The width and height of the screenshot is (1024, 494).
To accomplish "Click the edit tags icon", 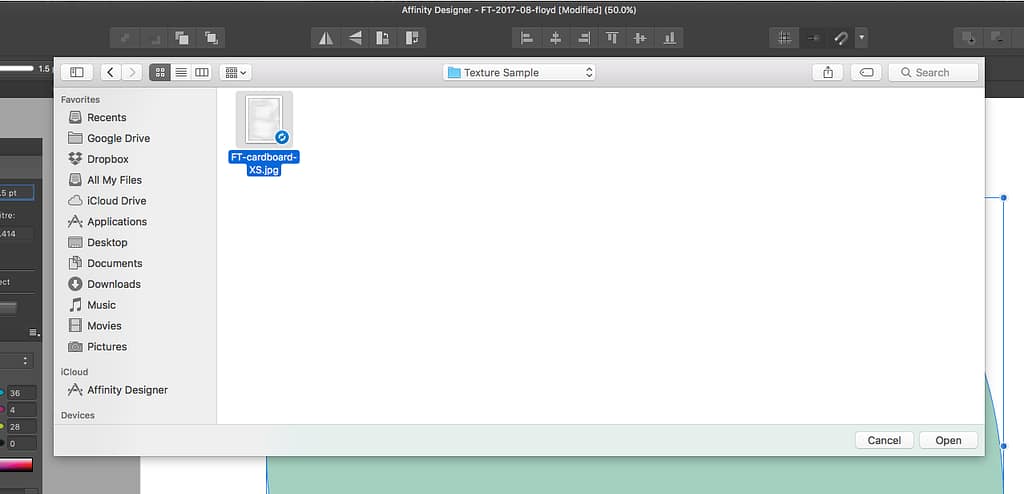I will point(867,73).
